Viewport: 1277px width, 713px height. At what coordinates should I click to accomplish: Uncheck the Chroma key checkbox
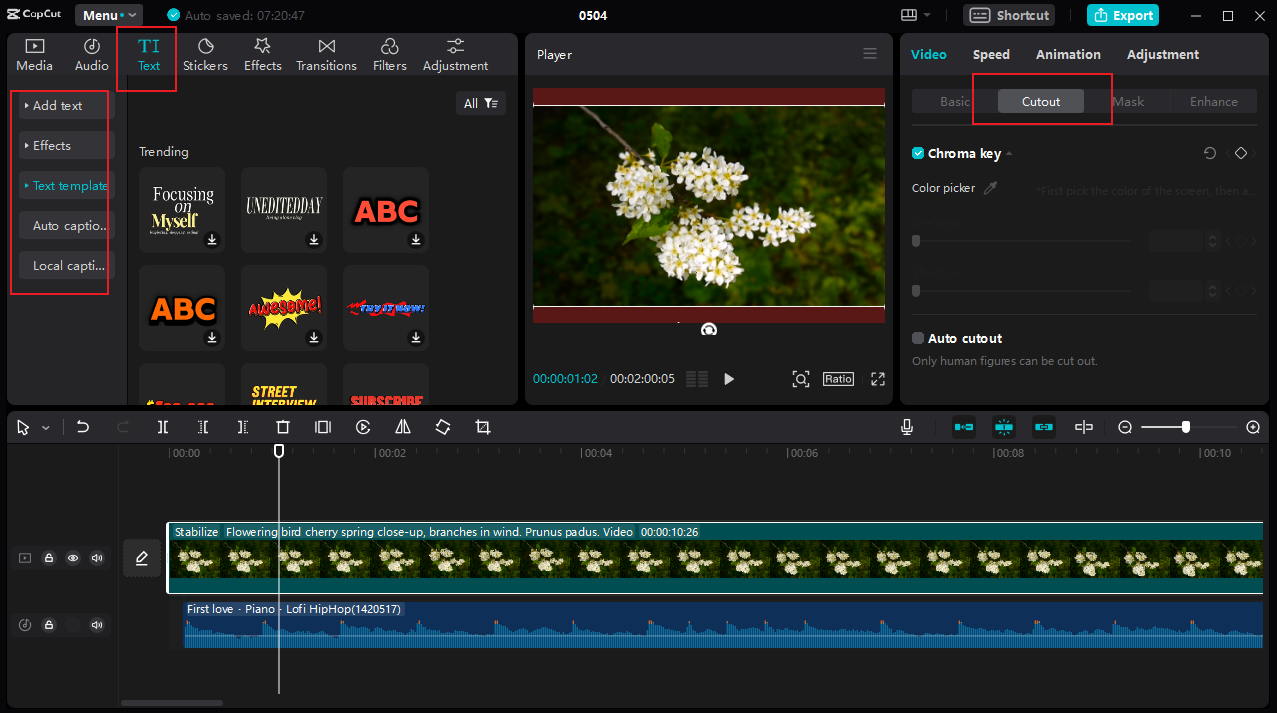(918, 154)
